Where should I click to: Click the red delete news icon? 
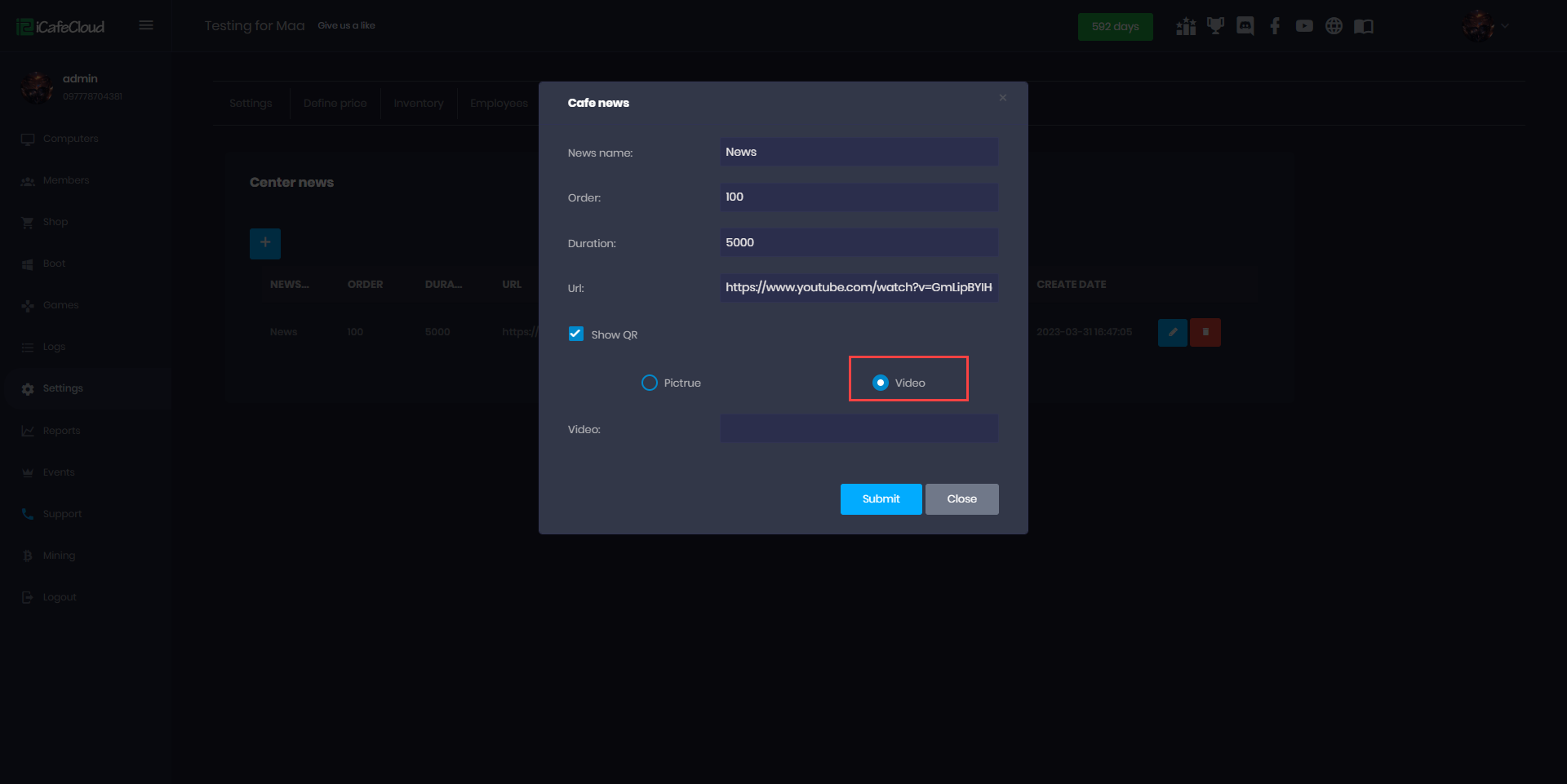coord(1205,332)
